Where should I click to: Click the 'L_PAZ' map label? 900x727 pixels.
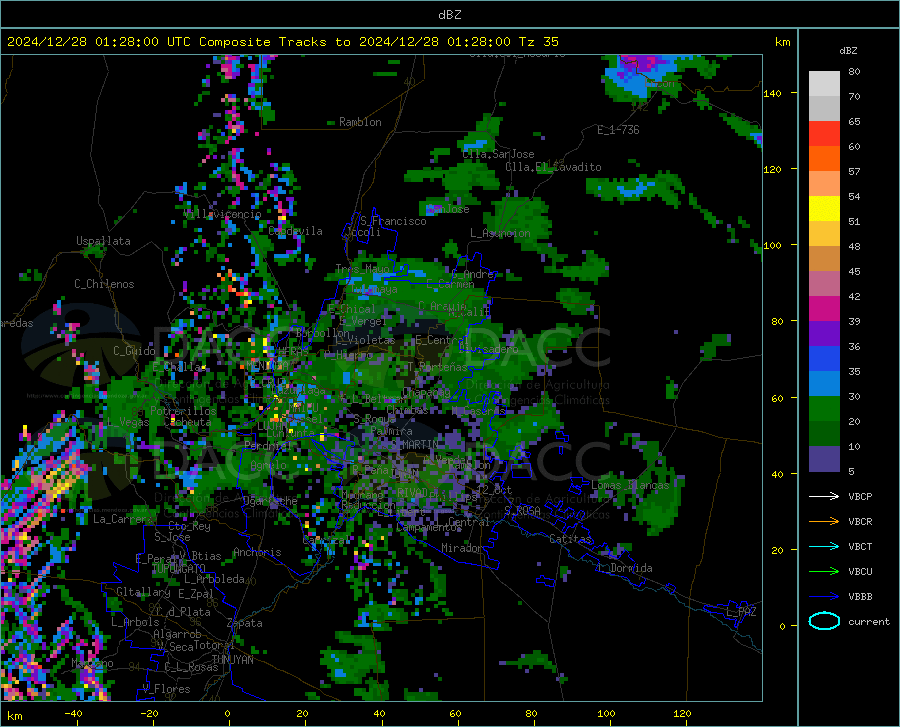pyautogui.click(x=741, y=612)
